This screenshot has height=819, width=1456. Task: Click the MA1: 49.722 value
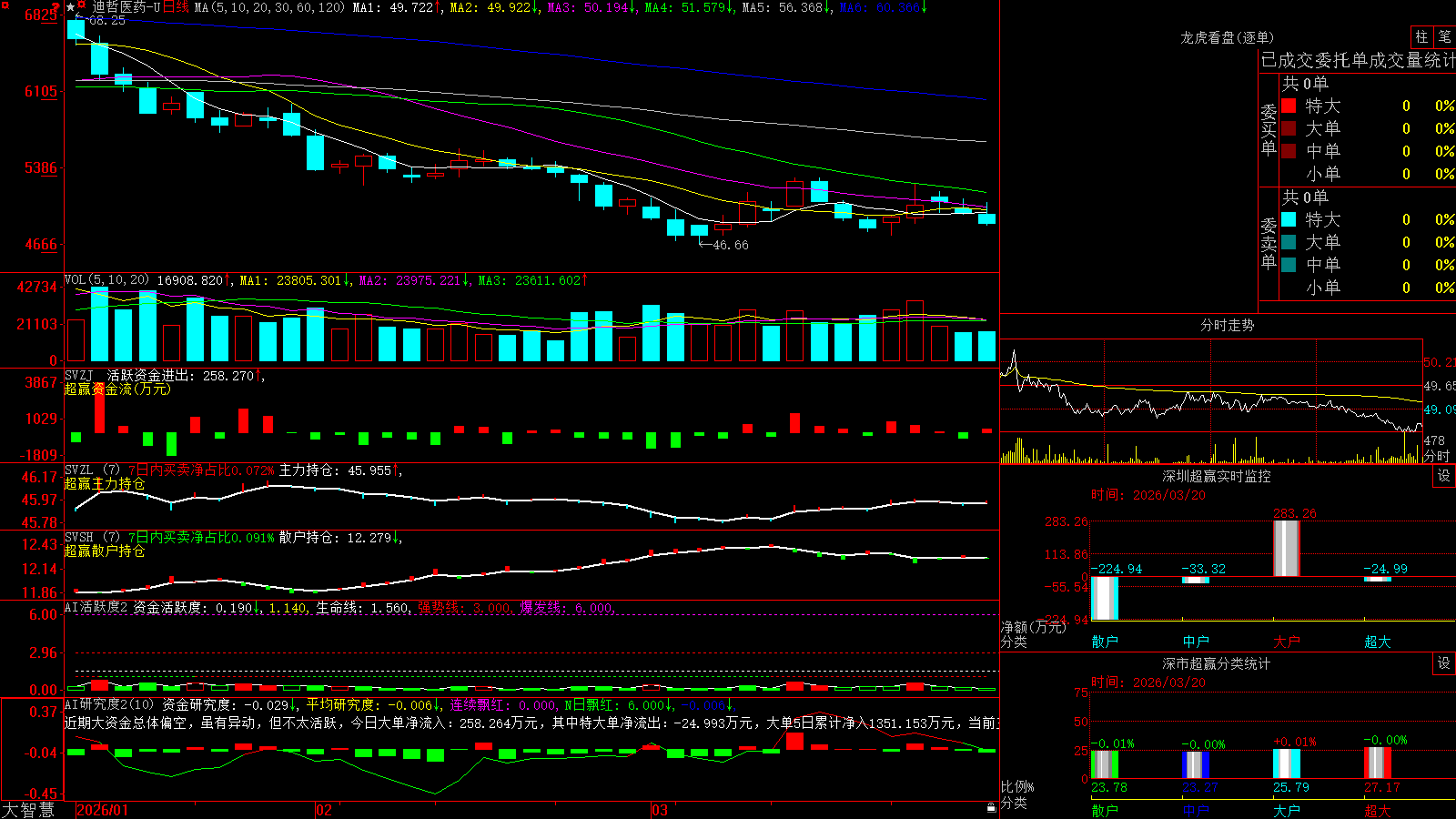pyautogui.click(x=392, y=7)
